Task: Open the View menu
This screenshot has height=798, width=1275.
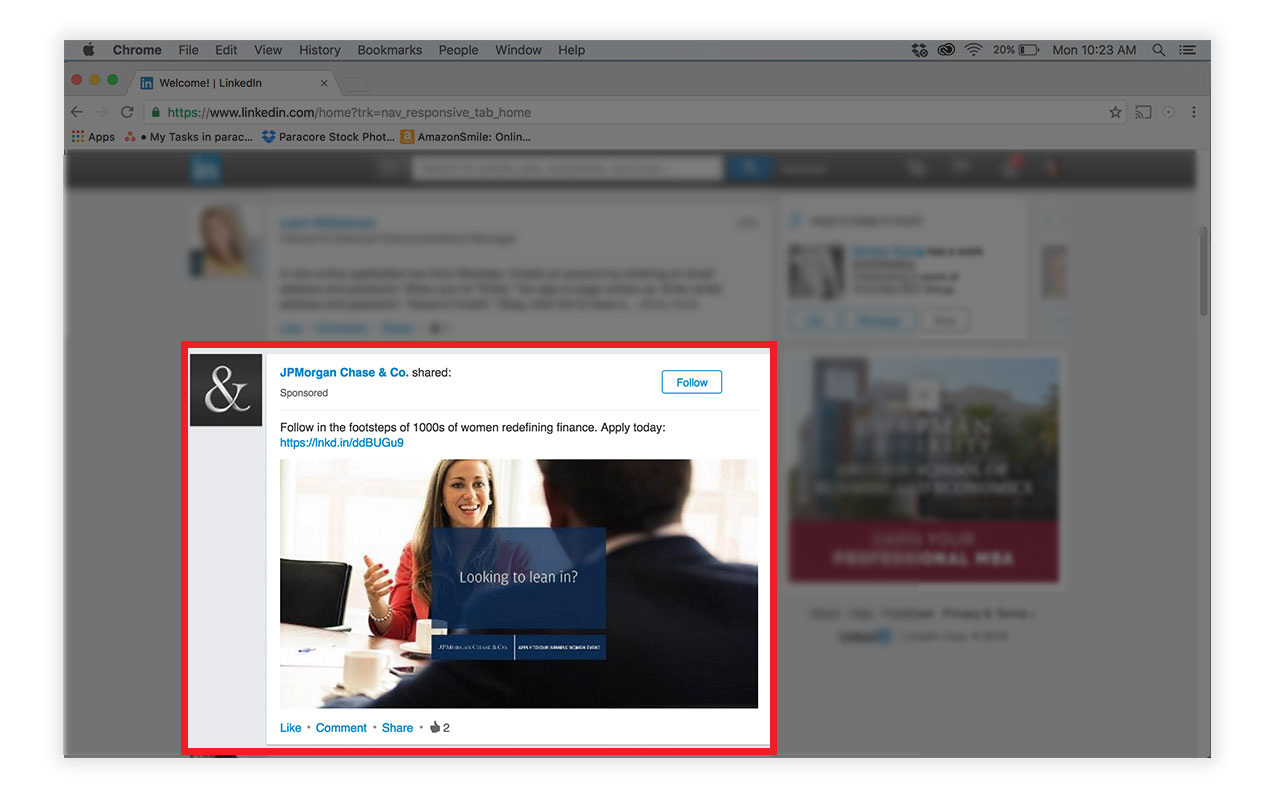Action: [x=268, y=50]
